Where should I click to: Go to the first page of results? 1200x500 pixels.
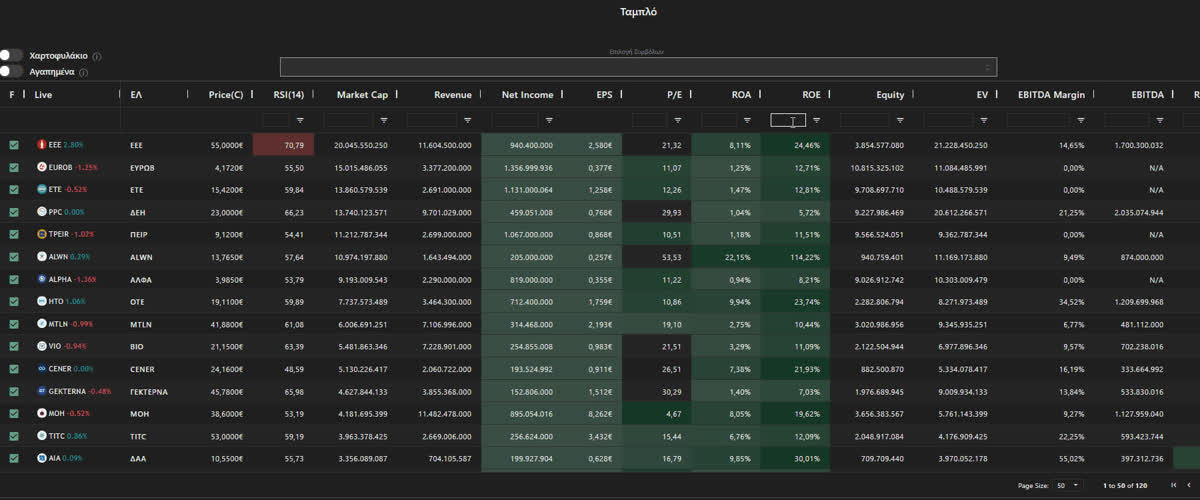pos(1174,485)
